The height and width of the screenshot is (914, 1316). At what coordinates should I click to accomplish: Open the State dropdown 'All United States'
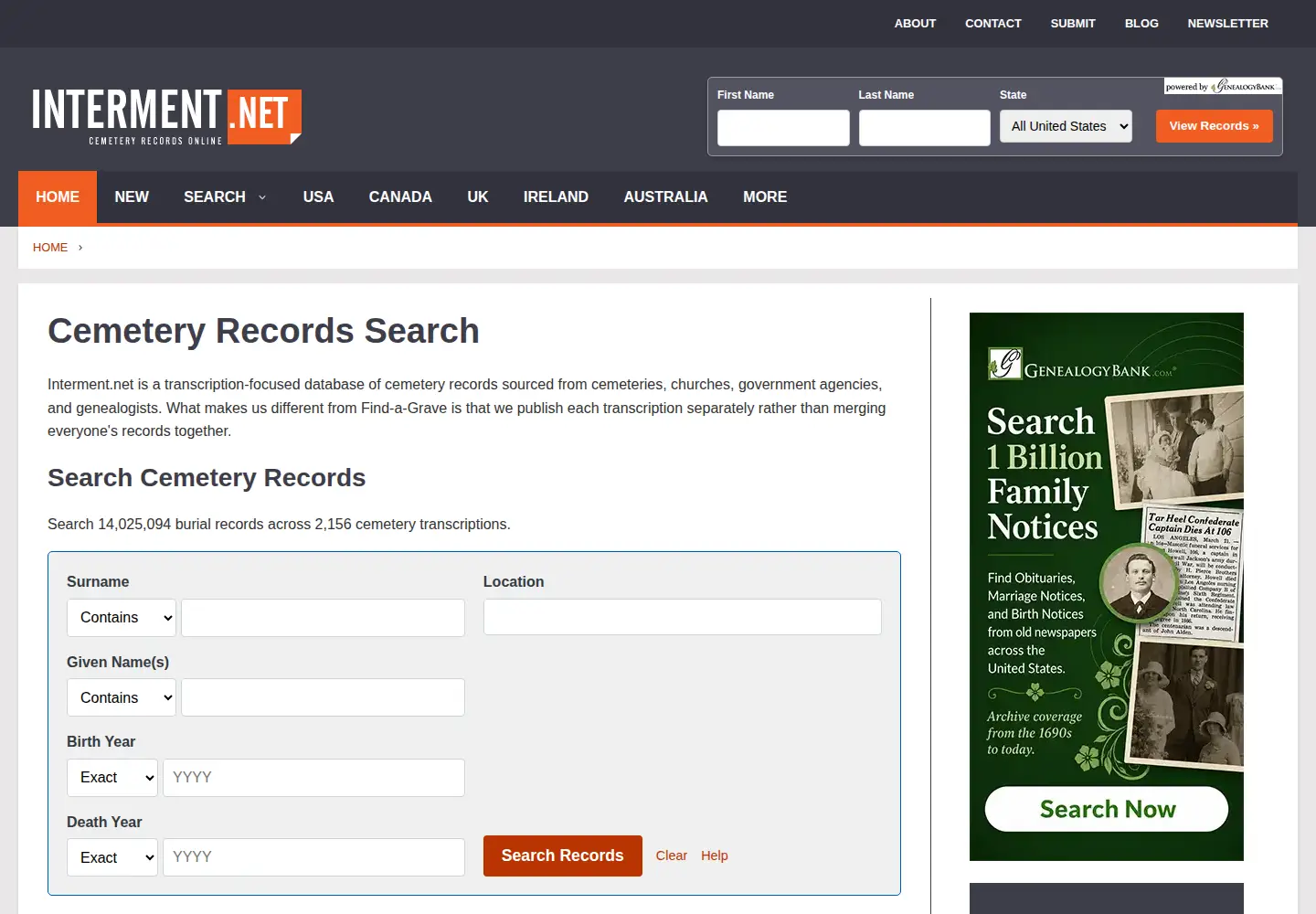point(1066,126)
